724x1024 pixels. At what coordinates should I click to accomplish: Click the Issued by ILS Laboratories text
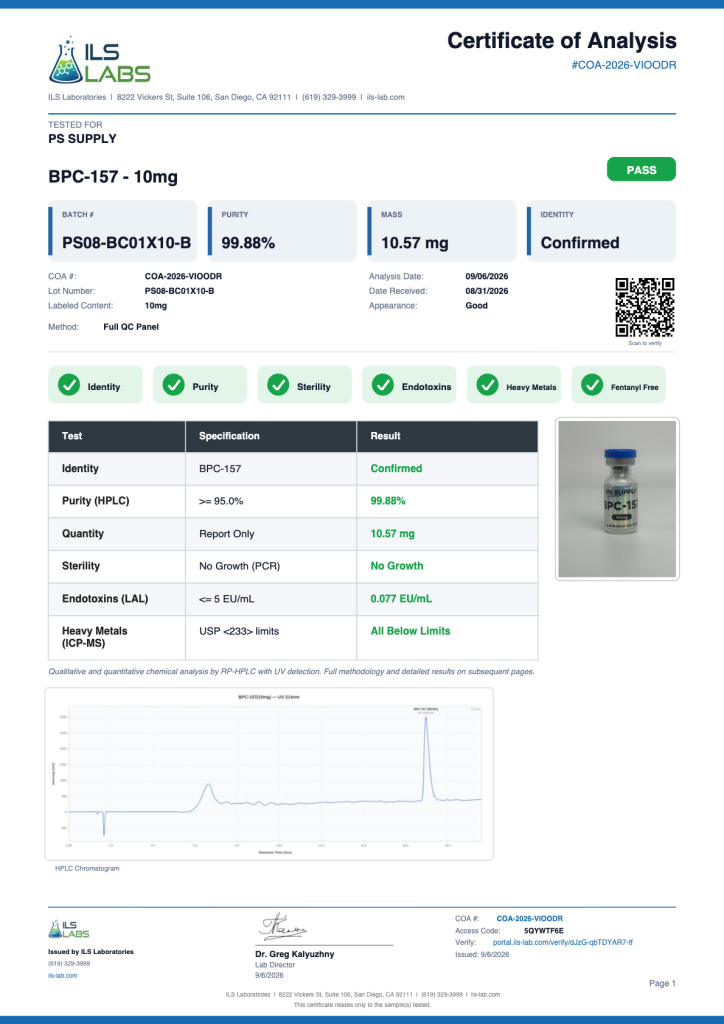point(91,952)
